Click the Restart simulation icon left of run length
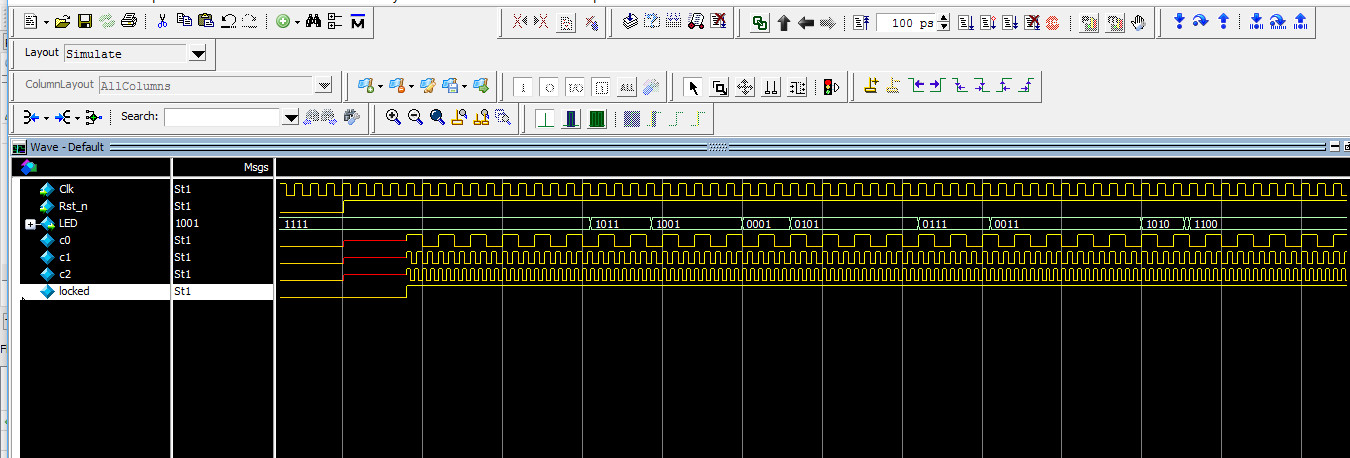This screenshot has width=1350, height=458. 862,23
